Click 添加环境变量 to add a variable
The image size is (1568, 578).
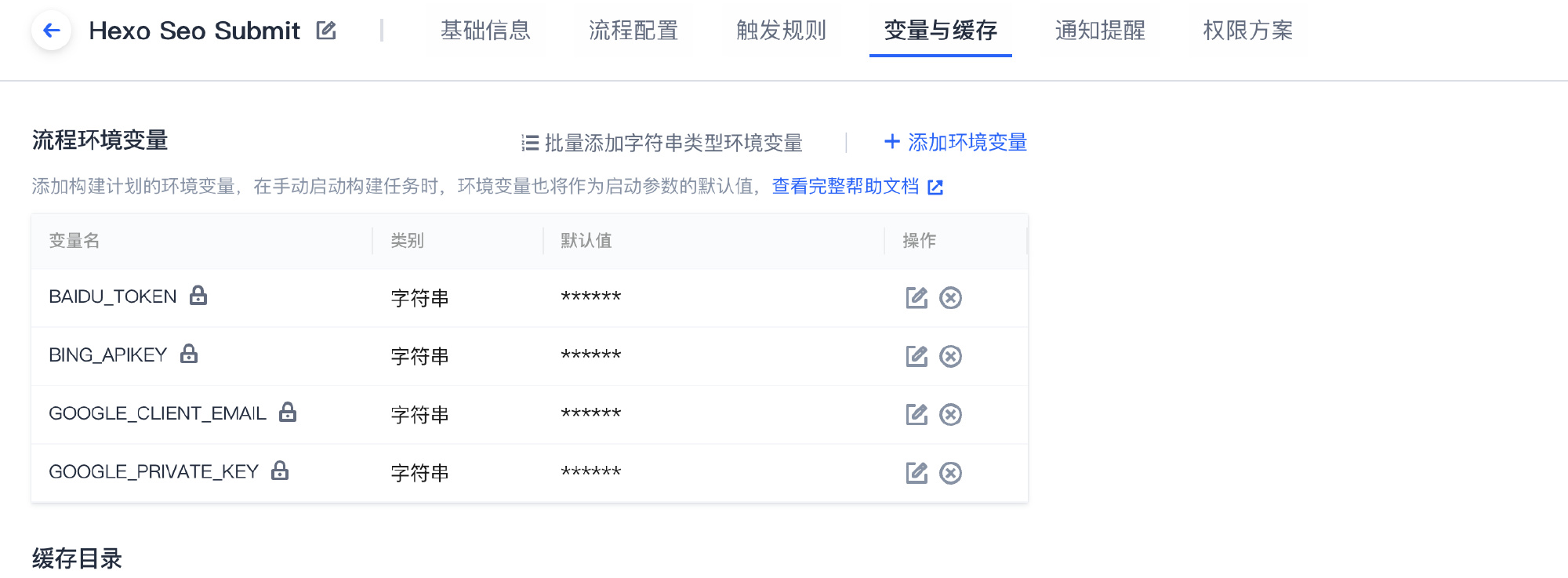[956, 142]
